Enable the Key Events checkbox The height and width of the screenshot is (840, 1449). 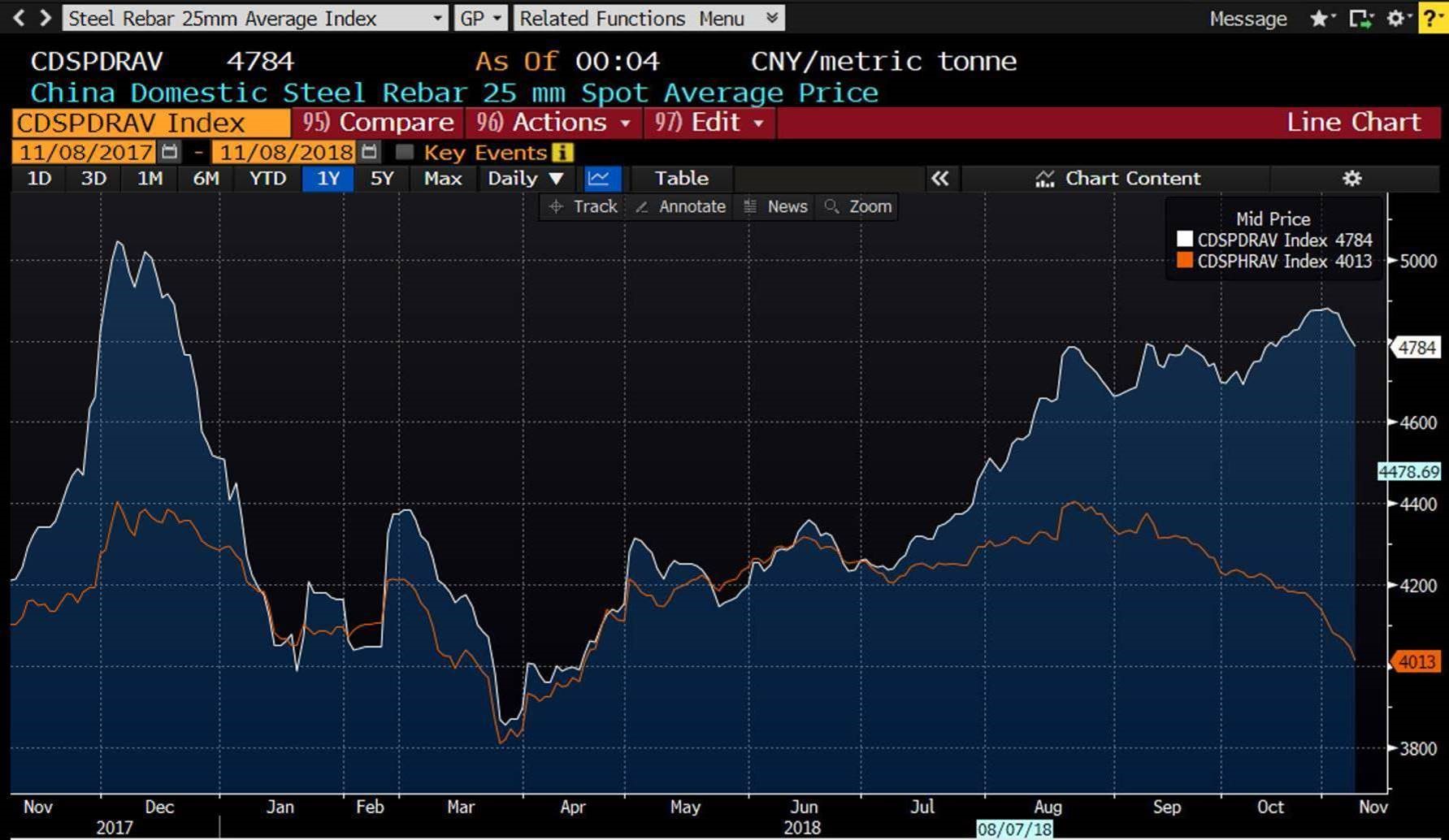(x=404, y=152)
